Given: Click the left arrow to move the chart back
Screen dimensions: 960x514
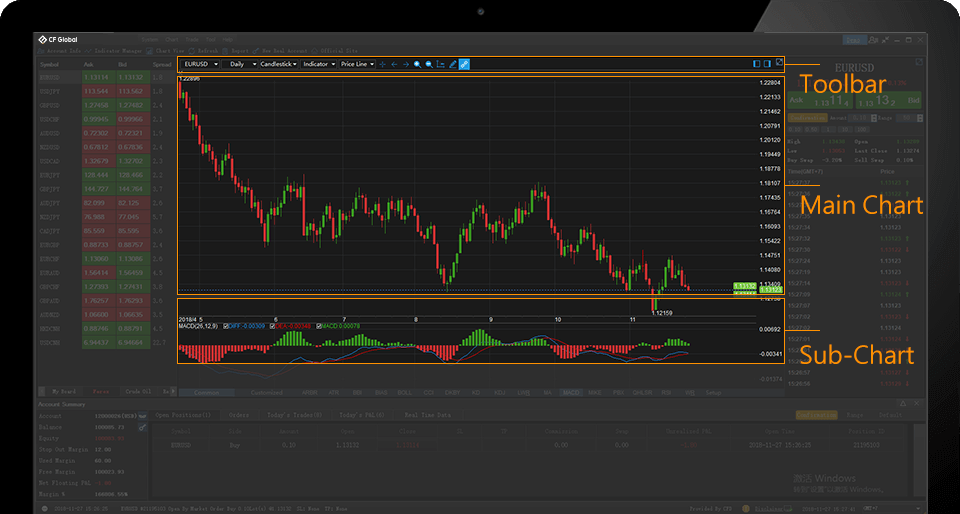Looking at the screenshot, I should (x=394, y=64).
